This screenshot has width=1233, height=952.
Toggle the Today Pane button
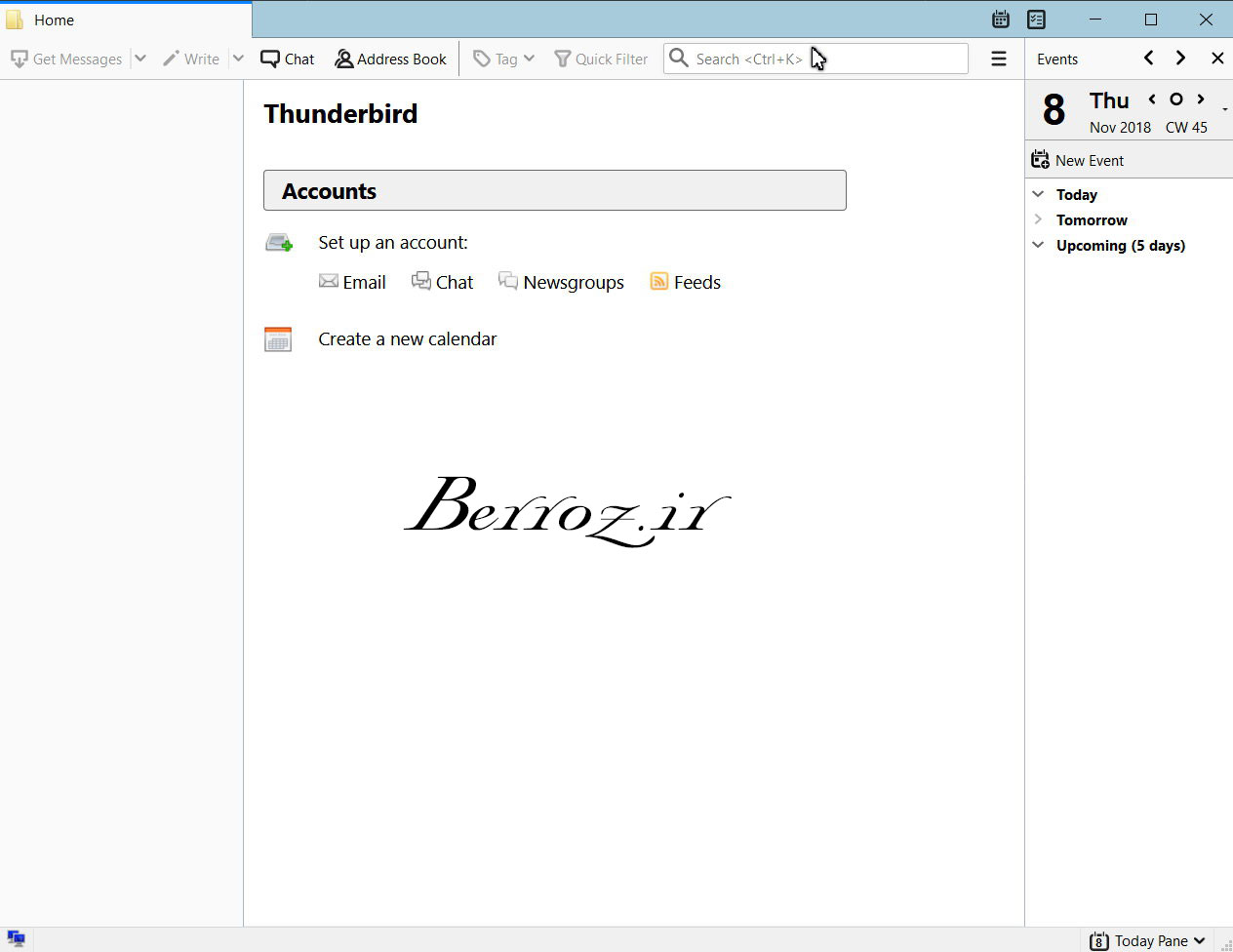(1147, 940)
